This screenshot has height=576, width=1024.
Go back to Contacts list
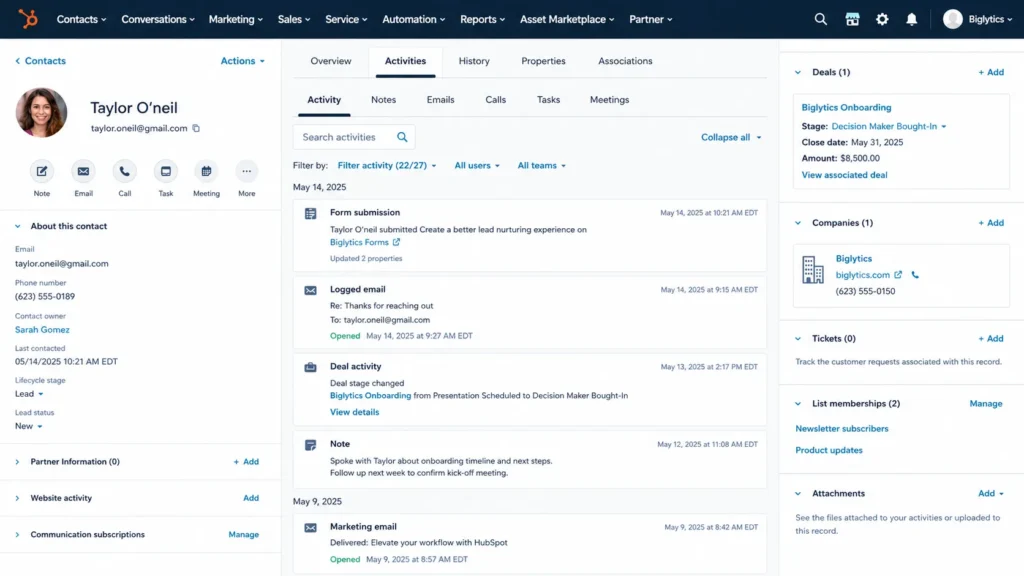click(40, 61)
